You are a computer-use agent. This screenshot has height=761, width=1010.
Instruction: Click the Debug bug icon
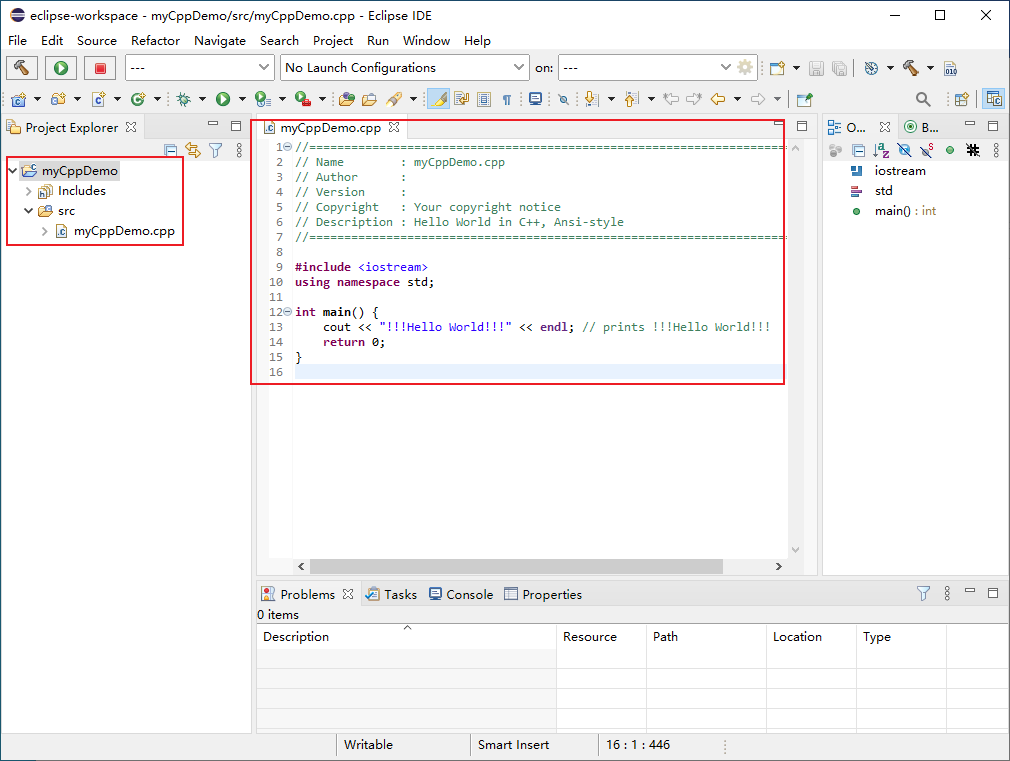coord(184,99)
